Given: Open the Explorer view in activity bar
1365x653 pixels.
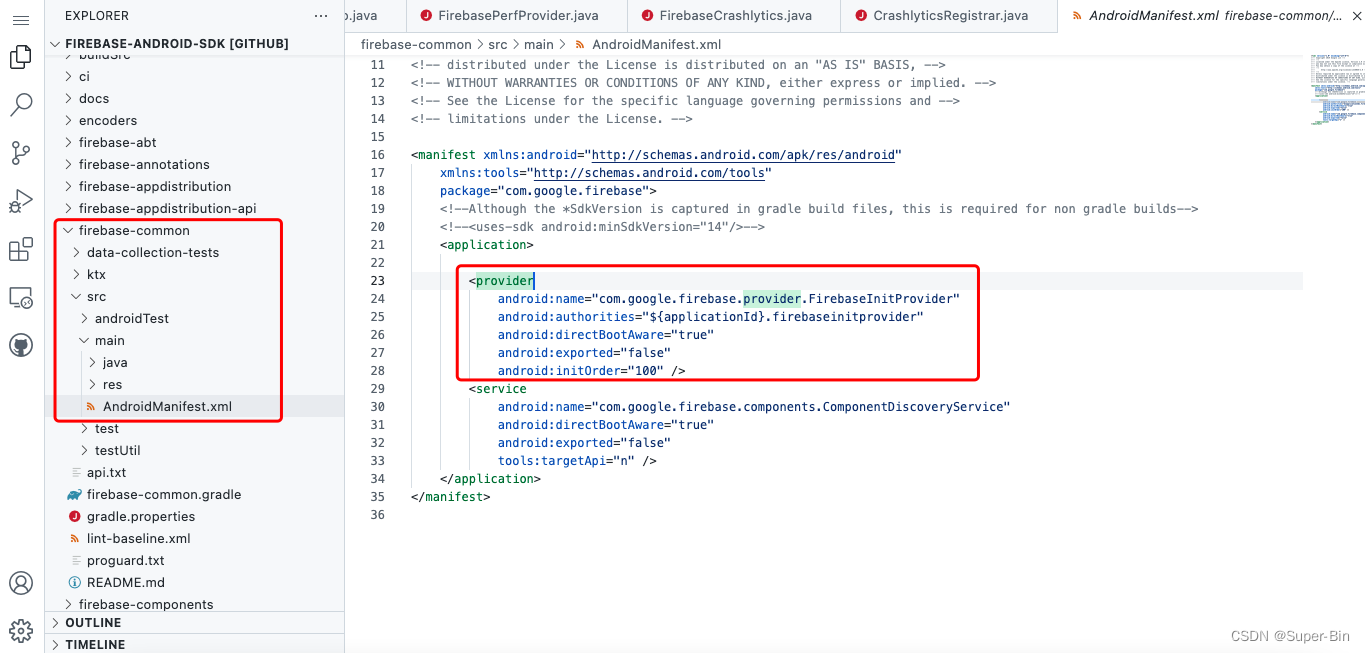Looking at the screenshot, I should [x=21, y=57].
